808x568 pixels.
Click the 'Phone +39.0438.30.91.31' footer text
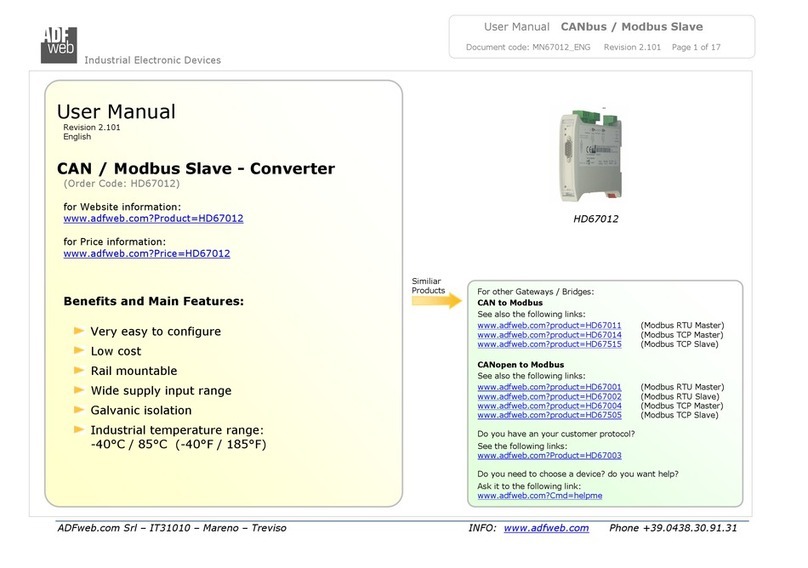coord(673,528)
